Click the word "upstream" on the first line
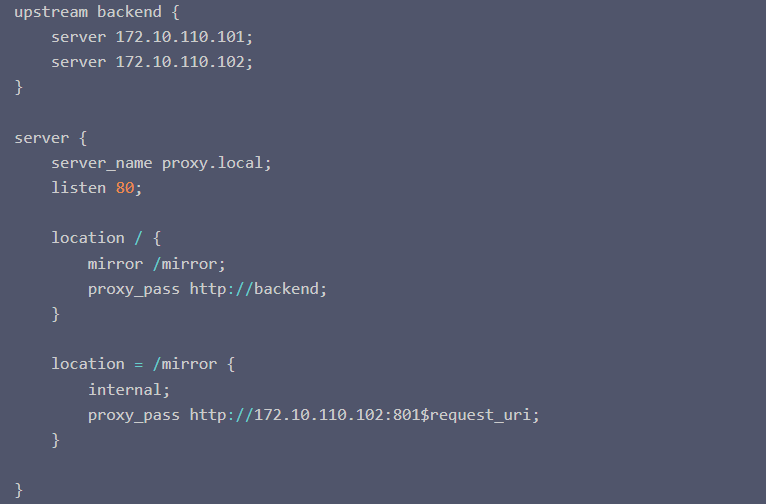Viewport: 766px width, 504px height. pyautogui.click(x=51, y=11)
